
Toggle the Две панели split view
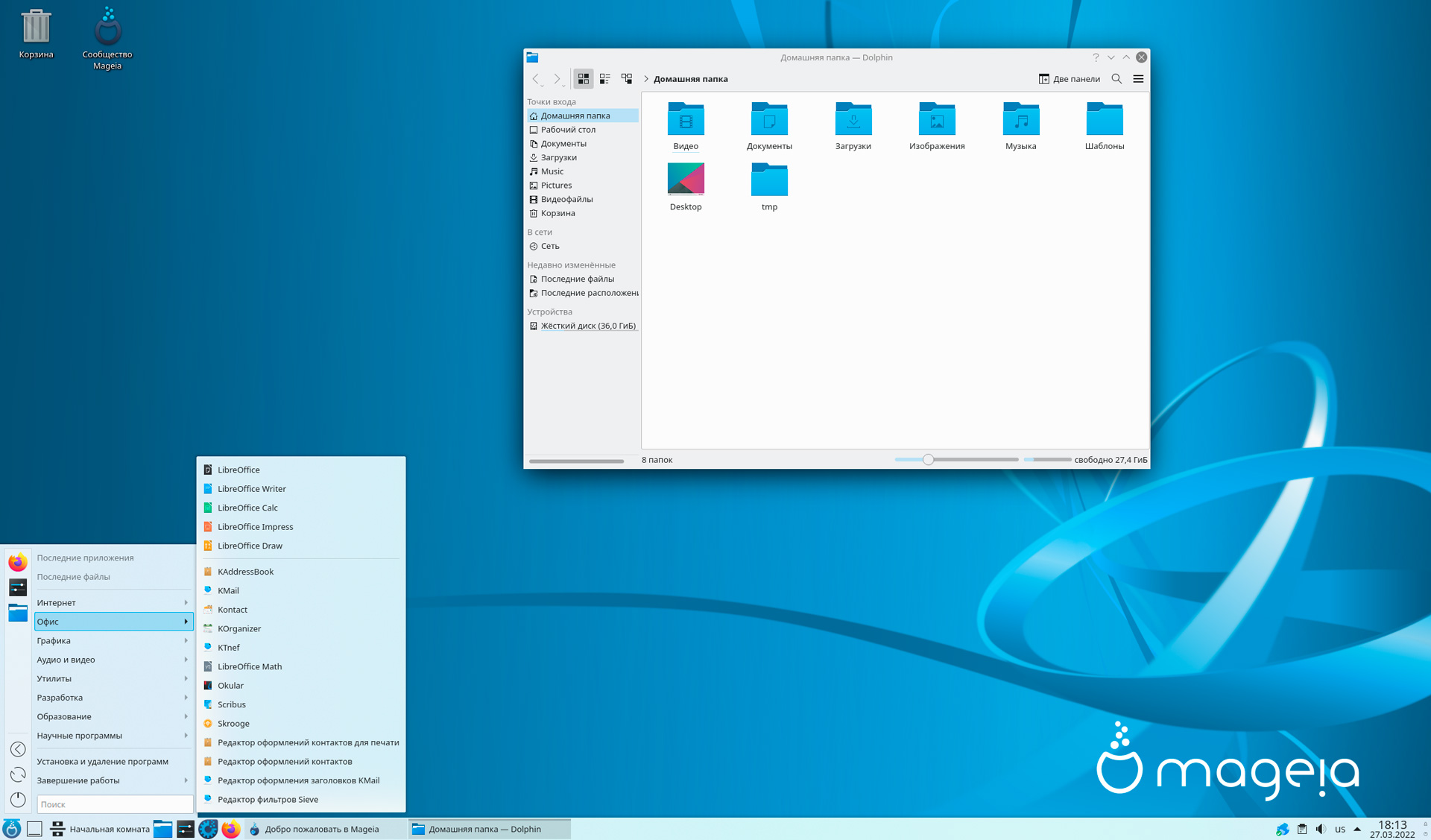pyautogui.click(x=1069, y=78)
